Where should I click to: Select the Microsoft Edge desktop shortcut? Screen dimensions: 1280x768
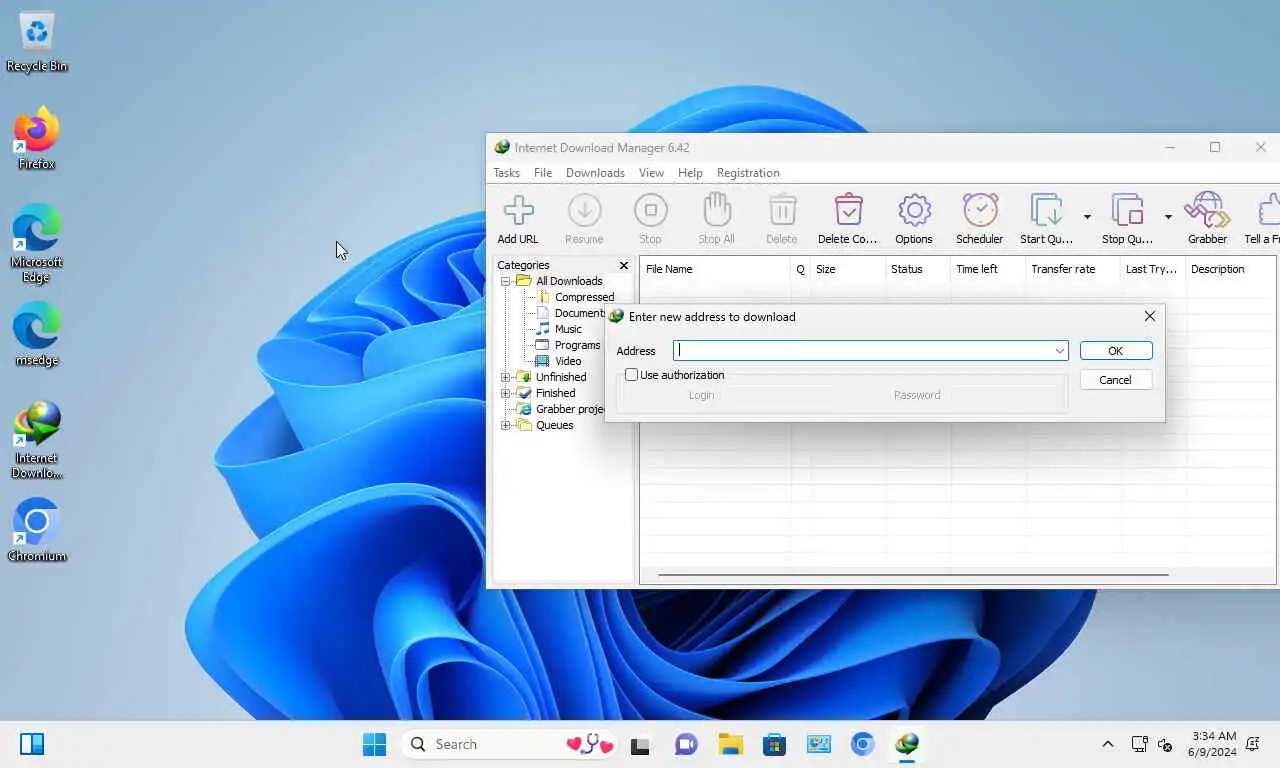coord(37,243)
